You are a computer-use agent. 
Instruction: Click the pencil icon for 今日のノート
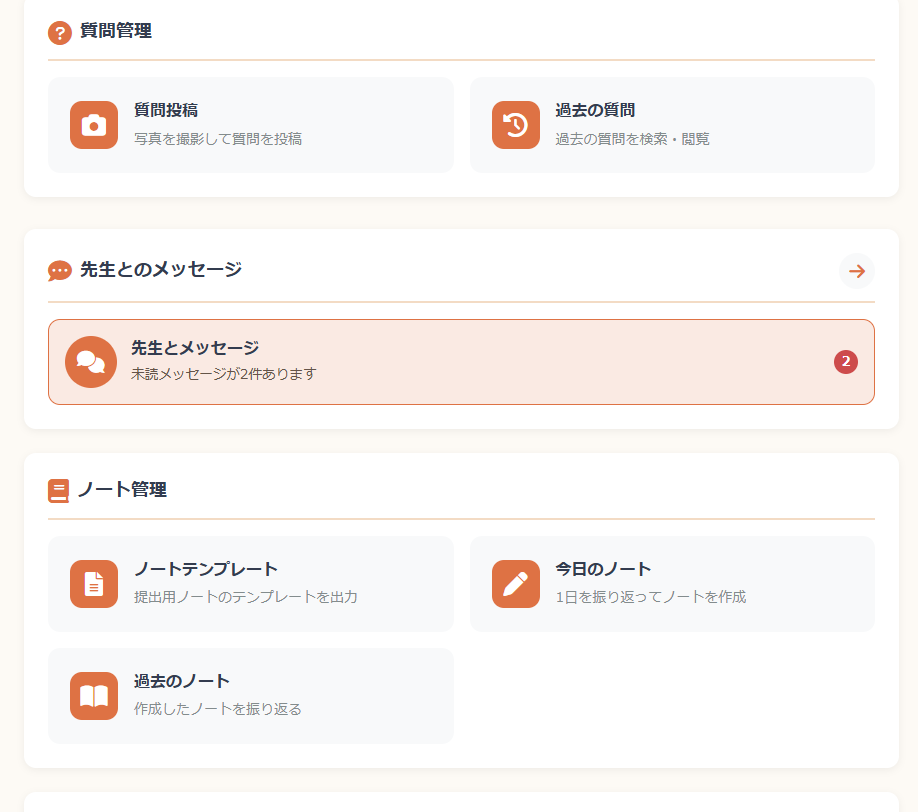(x=516, y=584)
